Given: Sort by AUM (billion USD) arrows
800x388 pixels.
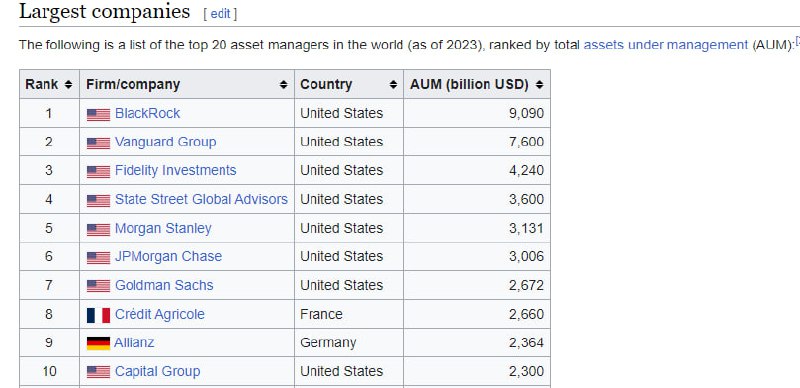Looking at the screenshot, I should click(539, 85).
